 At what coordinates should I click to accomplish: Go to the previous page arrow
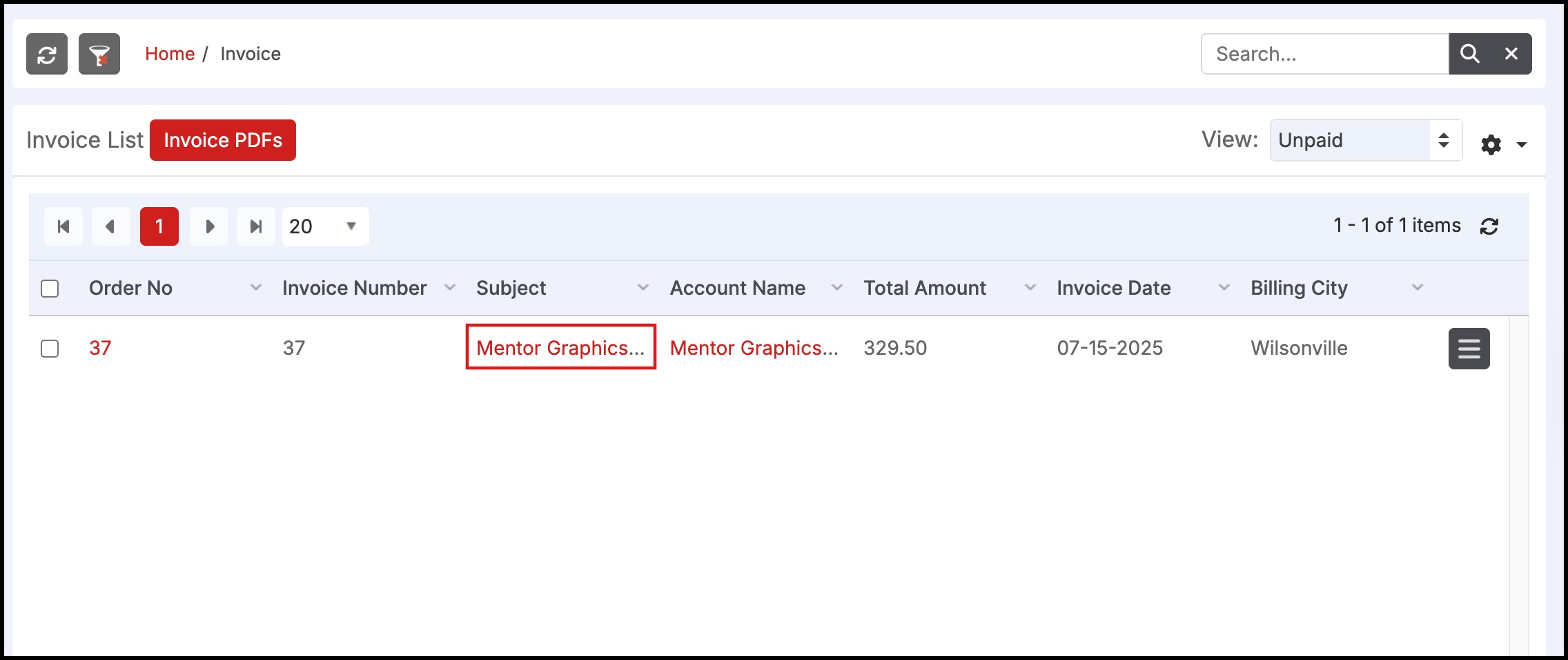coord(110,226)
